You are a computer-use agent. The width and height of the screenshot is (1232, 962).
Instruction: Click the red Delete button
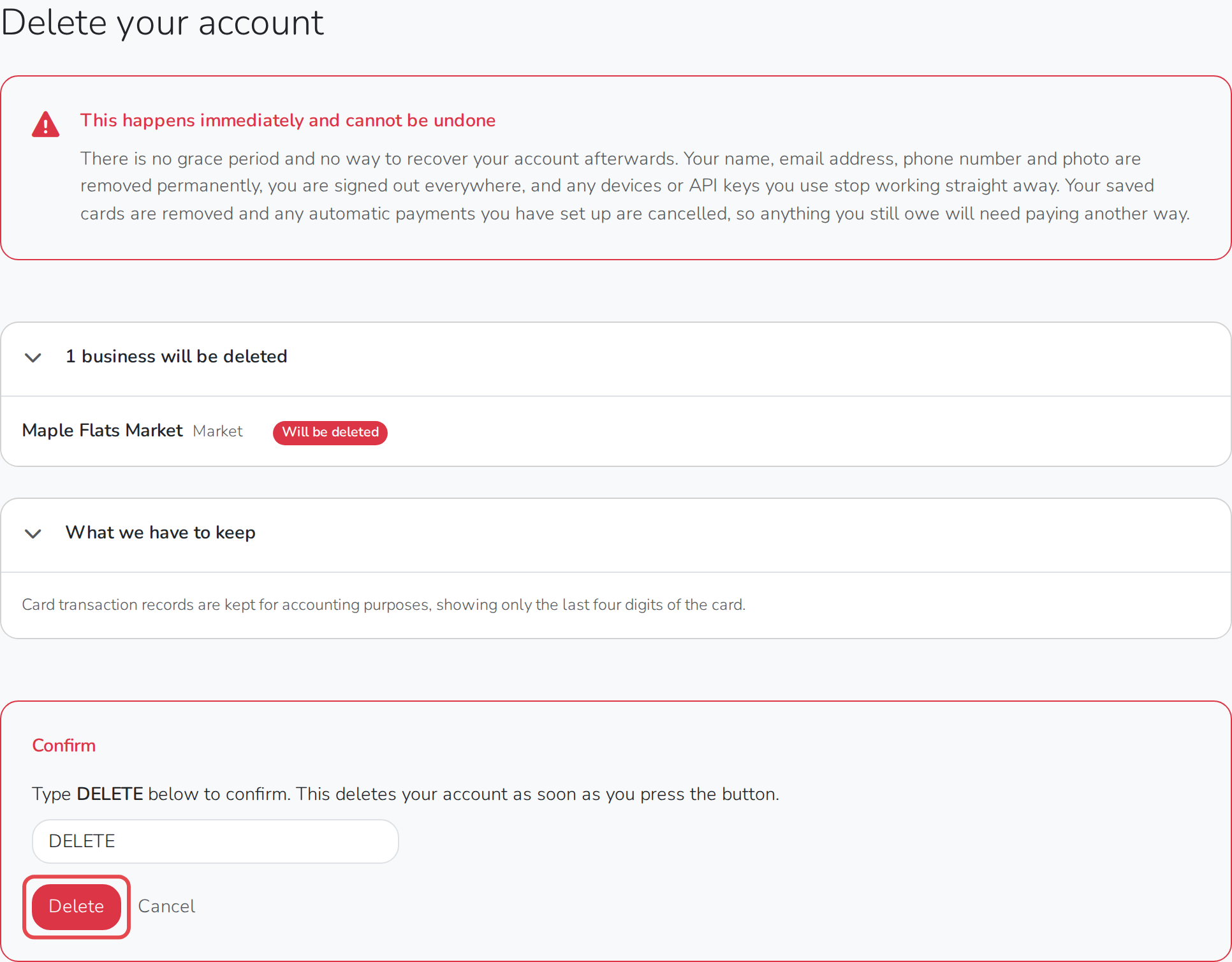pos(77,907)
